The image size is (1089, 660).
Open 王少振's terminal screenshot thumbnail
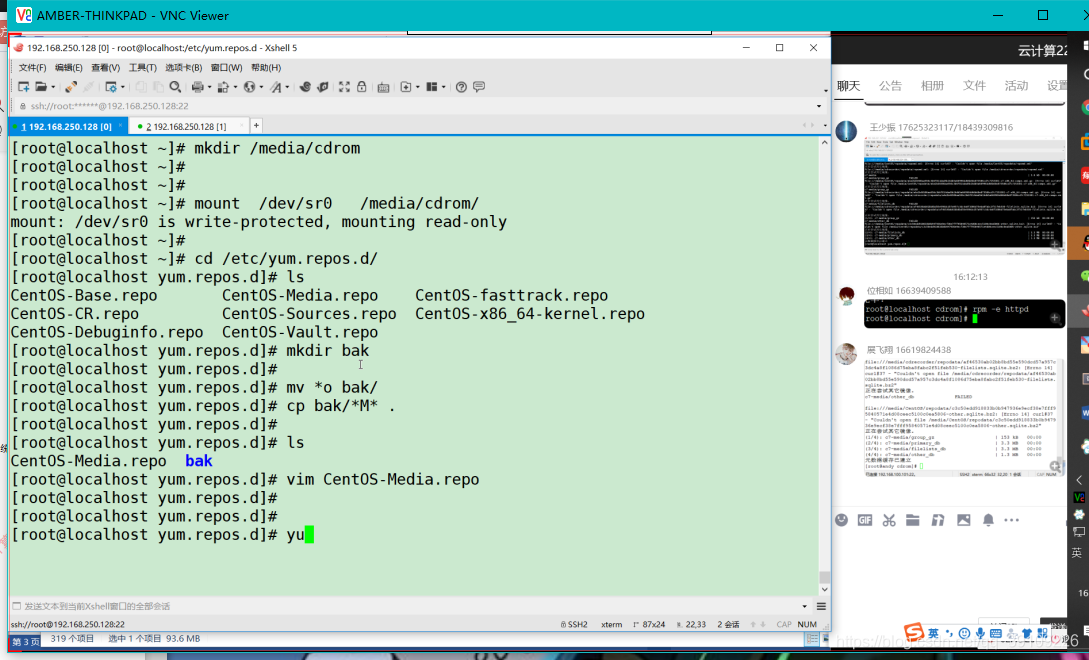click(x=964, y=196)
